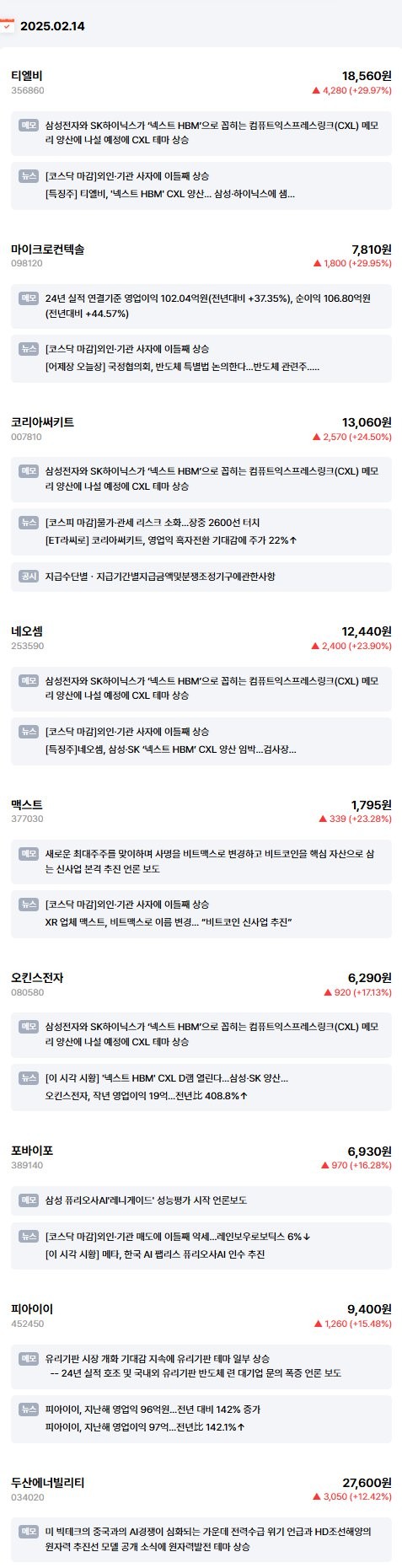402x1568 pixels.
Task: Click stock code 377030 under 맥스트
Action: point(27,819)
